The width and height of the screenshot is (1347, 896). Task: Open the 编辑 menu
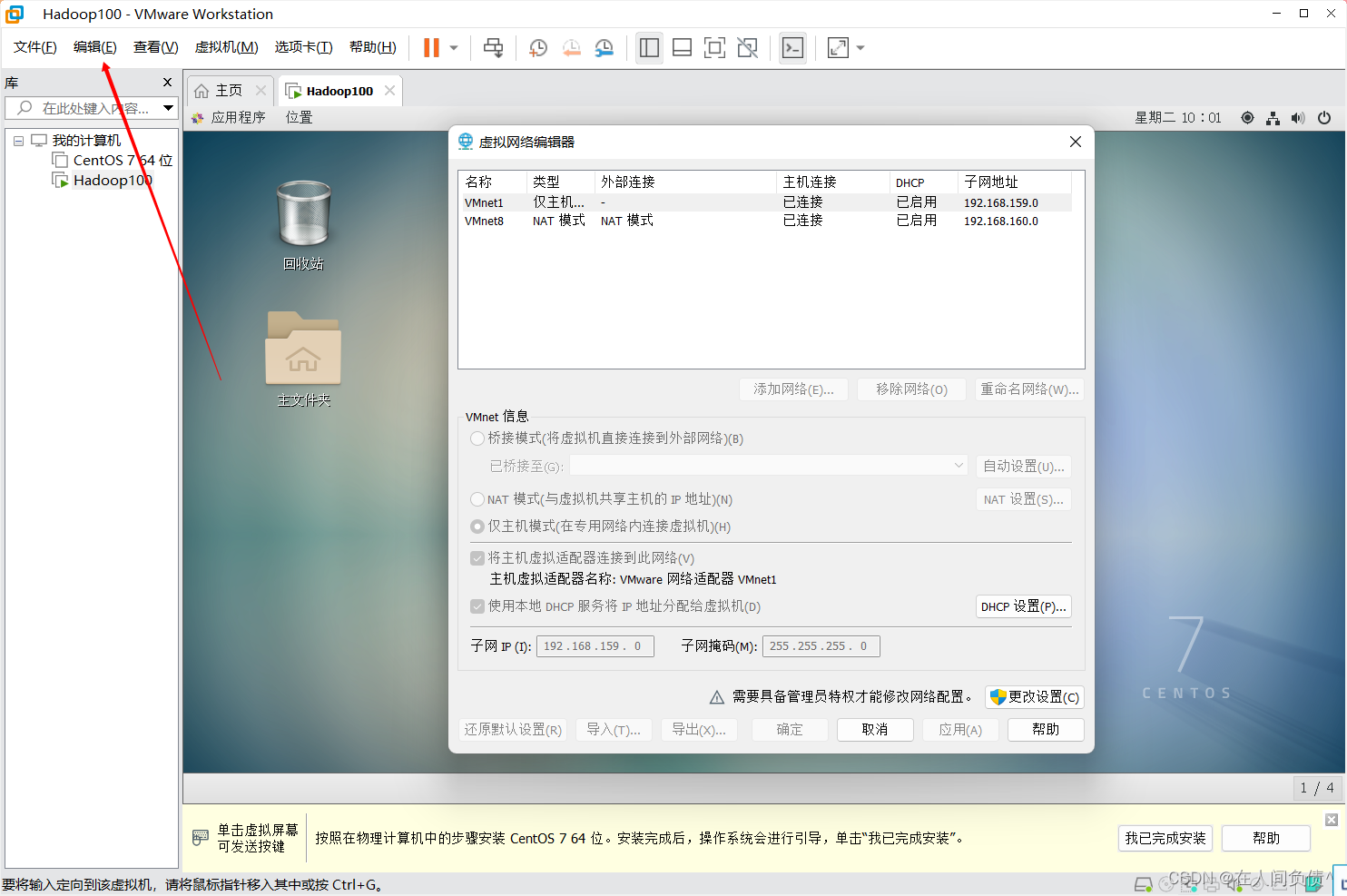(94, 46)
